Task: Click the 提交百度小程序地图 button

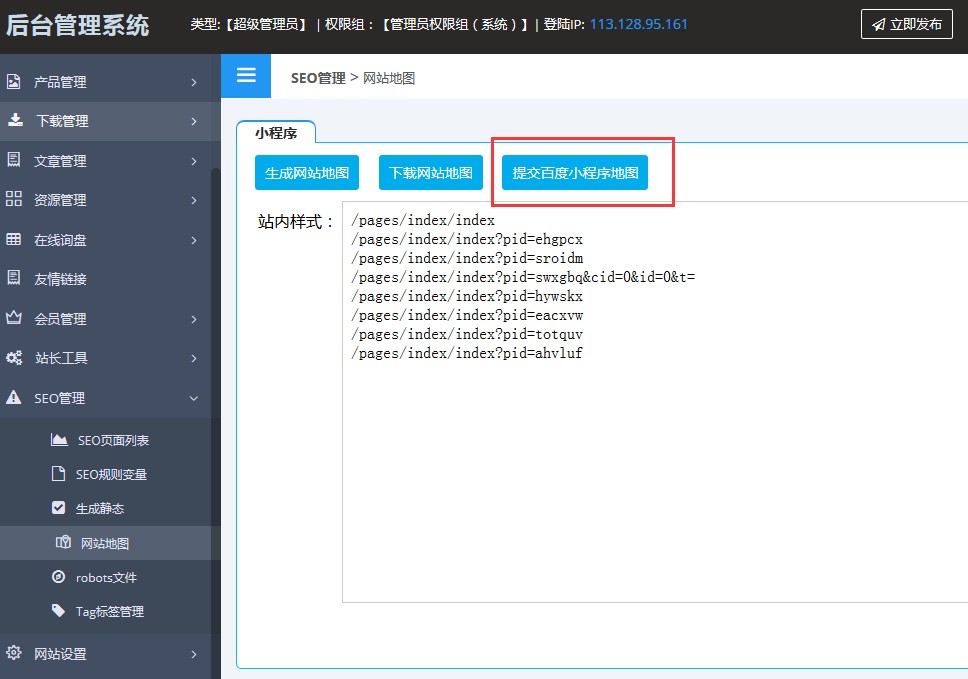Action: coord(575,173)
